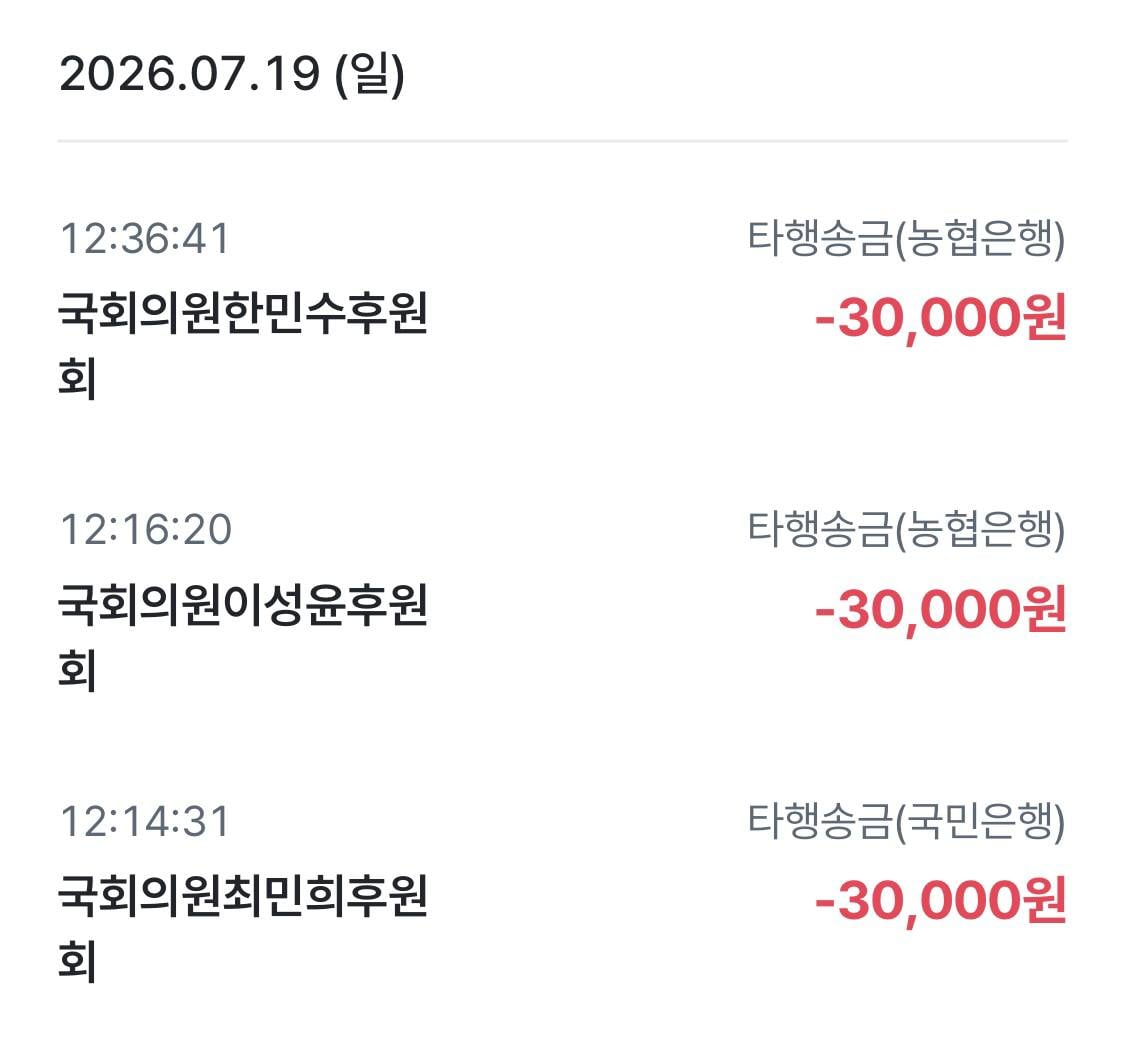Click the year 2026 in the date
1124x1041 pixels.
[116, 74]
